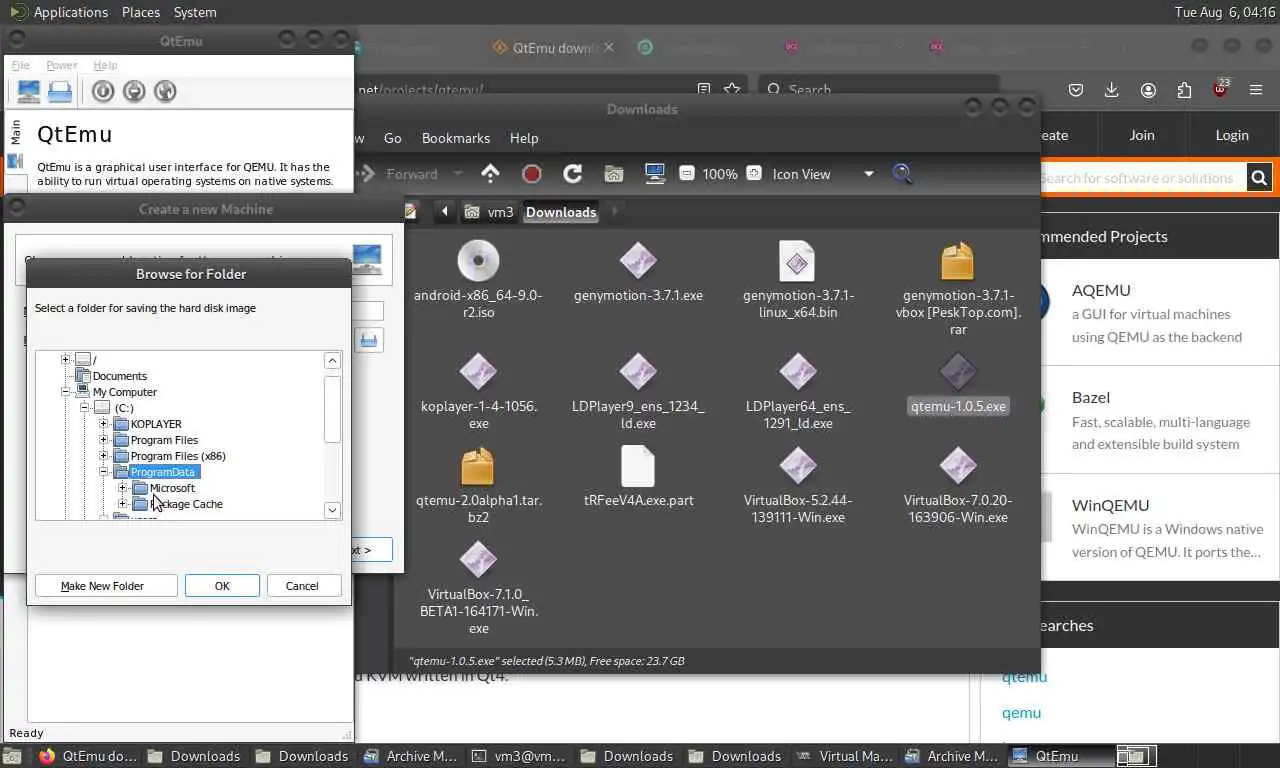
Task: Click the middle round power icon in QtEmu toolbar
Action: point(134,92)
